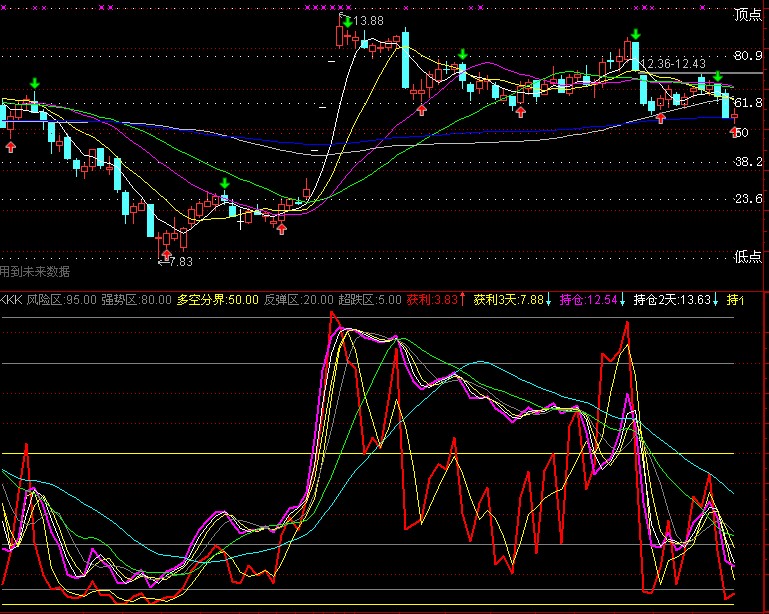Click the magenta 持仓:12.54 value label
The height and width of the screenshot is (614, 769).
588,299
